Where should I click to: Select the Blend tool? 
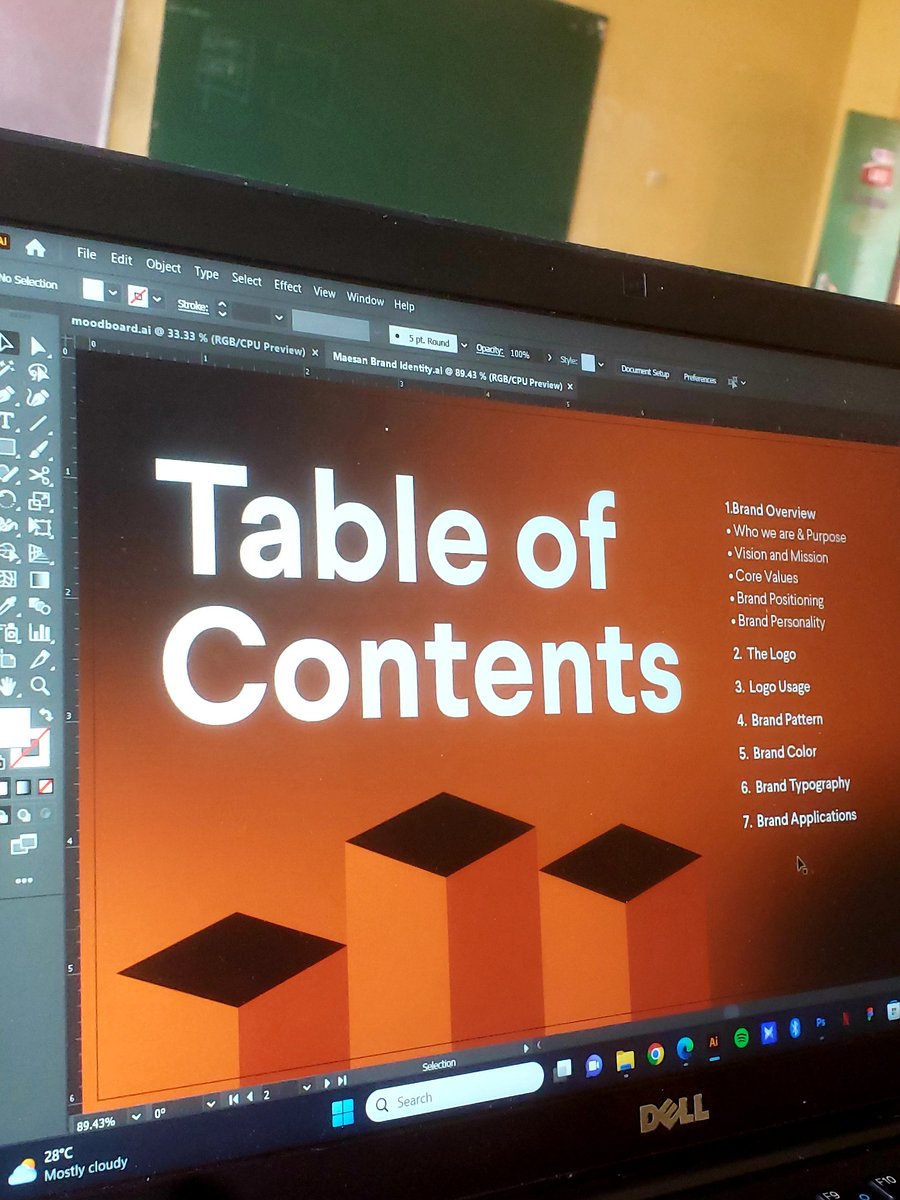click(x=40, y=606)
